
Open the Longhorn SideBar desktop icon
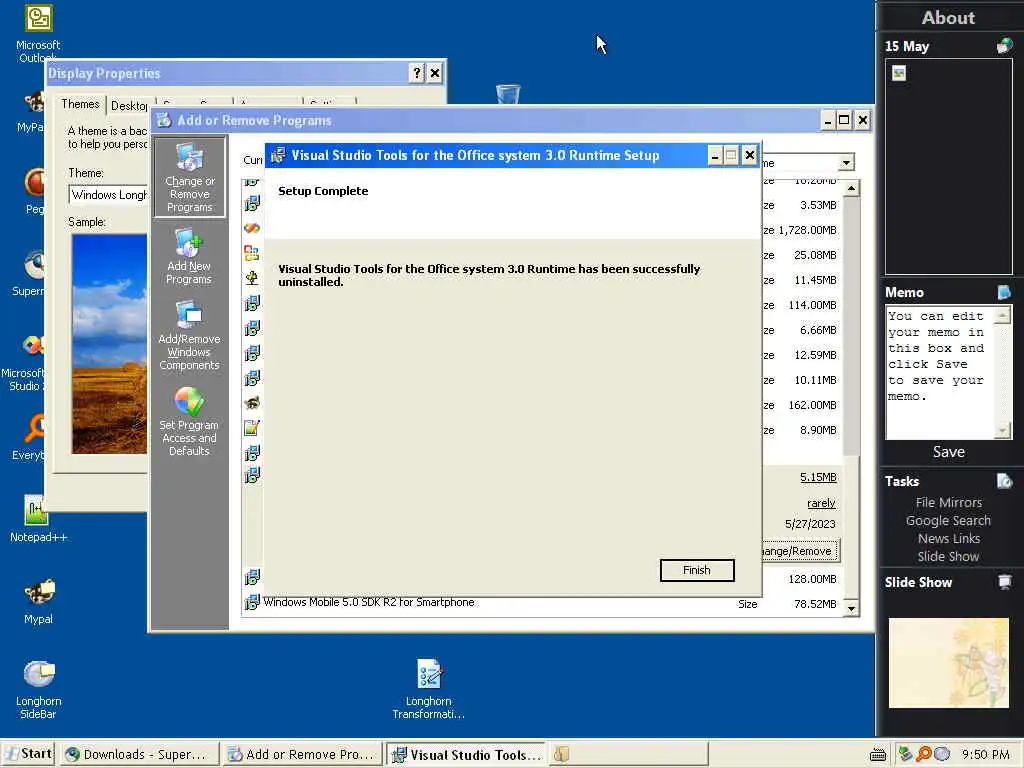38,690
